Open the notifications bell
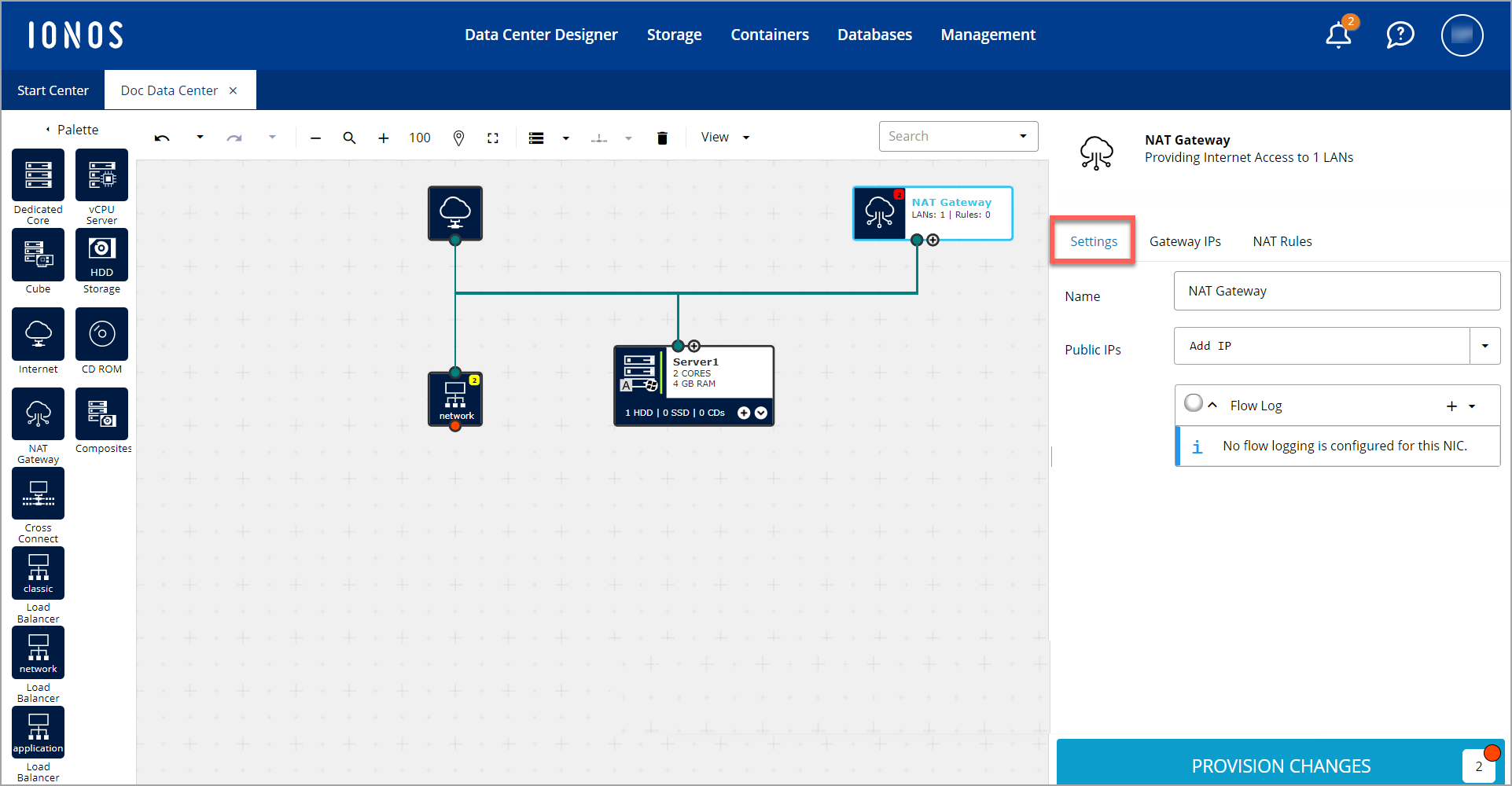Screen dimensions: 1512x786 [1337, 35]
